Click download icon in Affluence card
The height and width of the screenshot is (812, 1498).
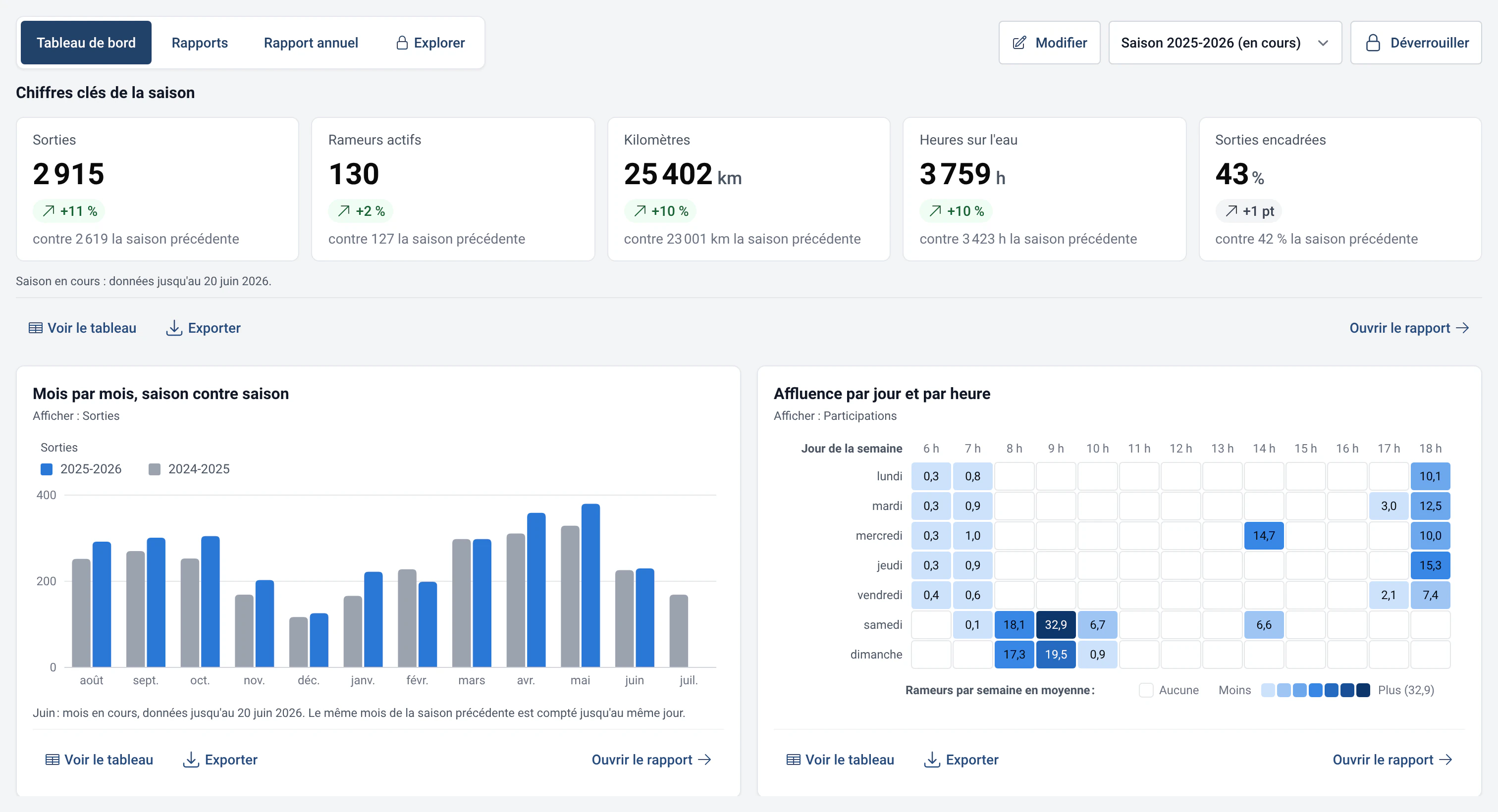coord(932,760)
